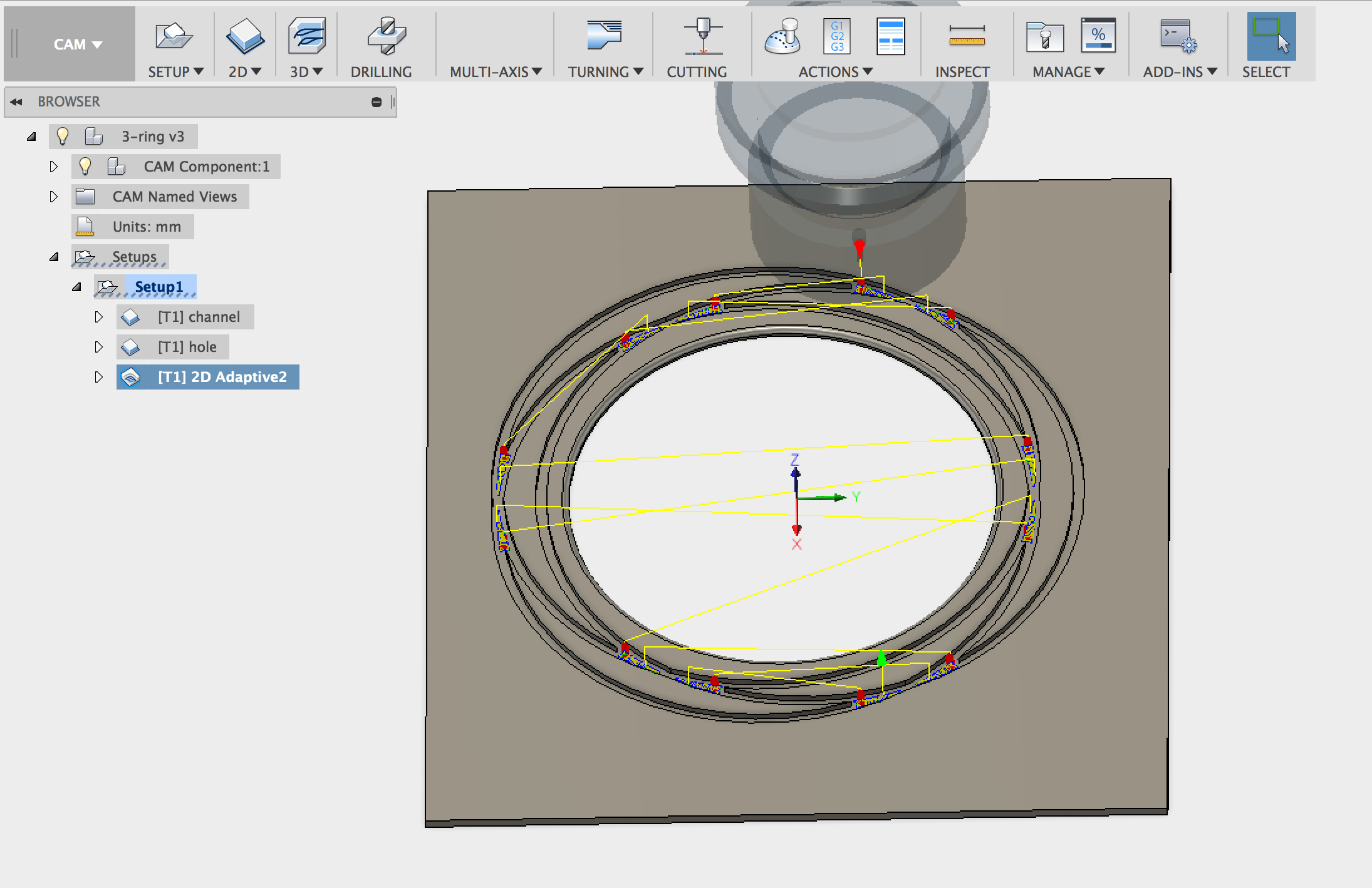
Task: Select the 3-ring v3 document node
Action: click(x=153, y=137)
